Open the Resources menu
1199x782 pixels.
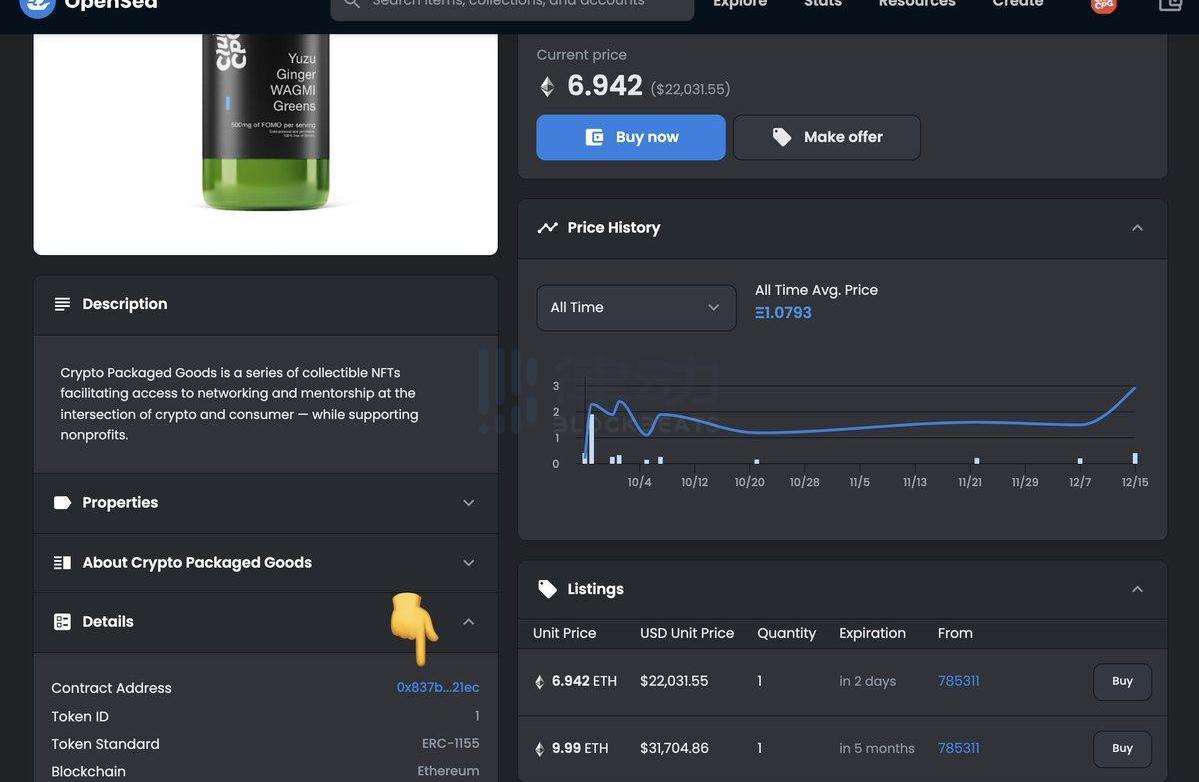pyautogui.click(x=916, y=4)
